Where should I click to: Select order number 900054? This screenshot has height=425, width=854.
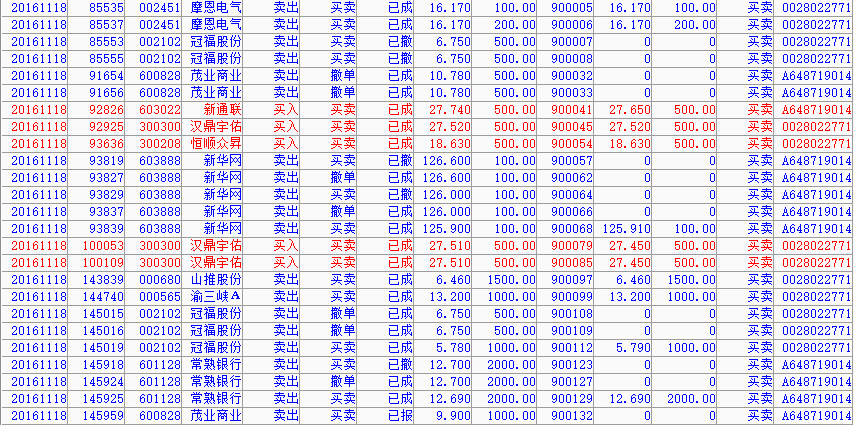[572, 144]
